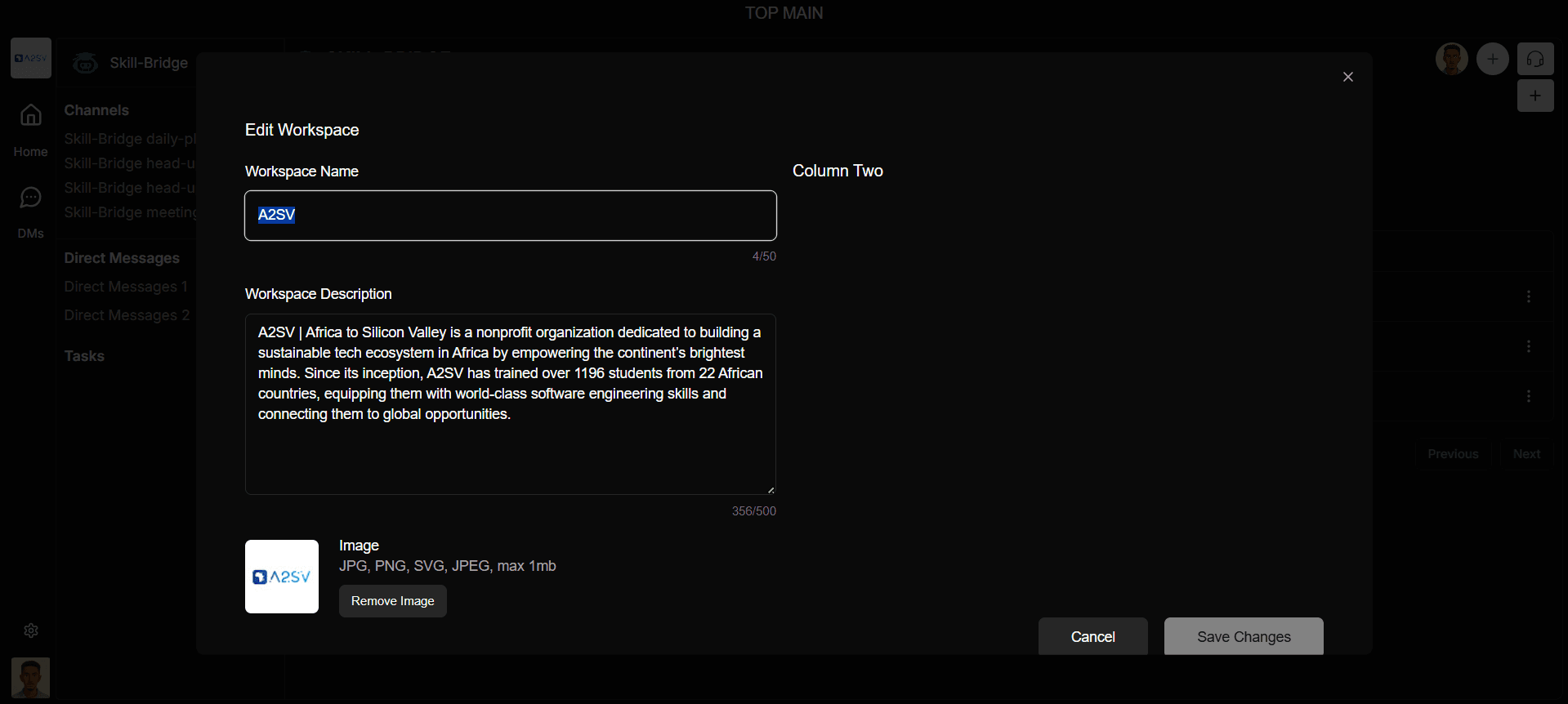1568x704 pixels.
Task: Click the square plus button below headphones
Action: click(x=1535, y=96)
